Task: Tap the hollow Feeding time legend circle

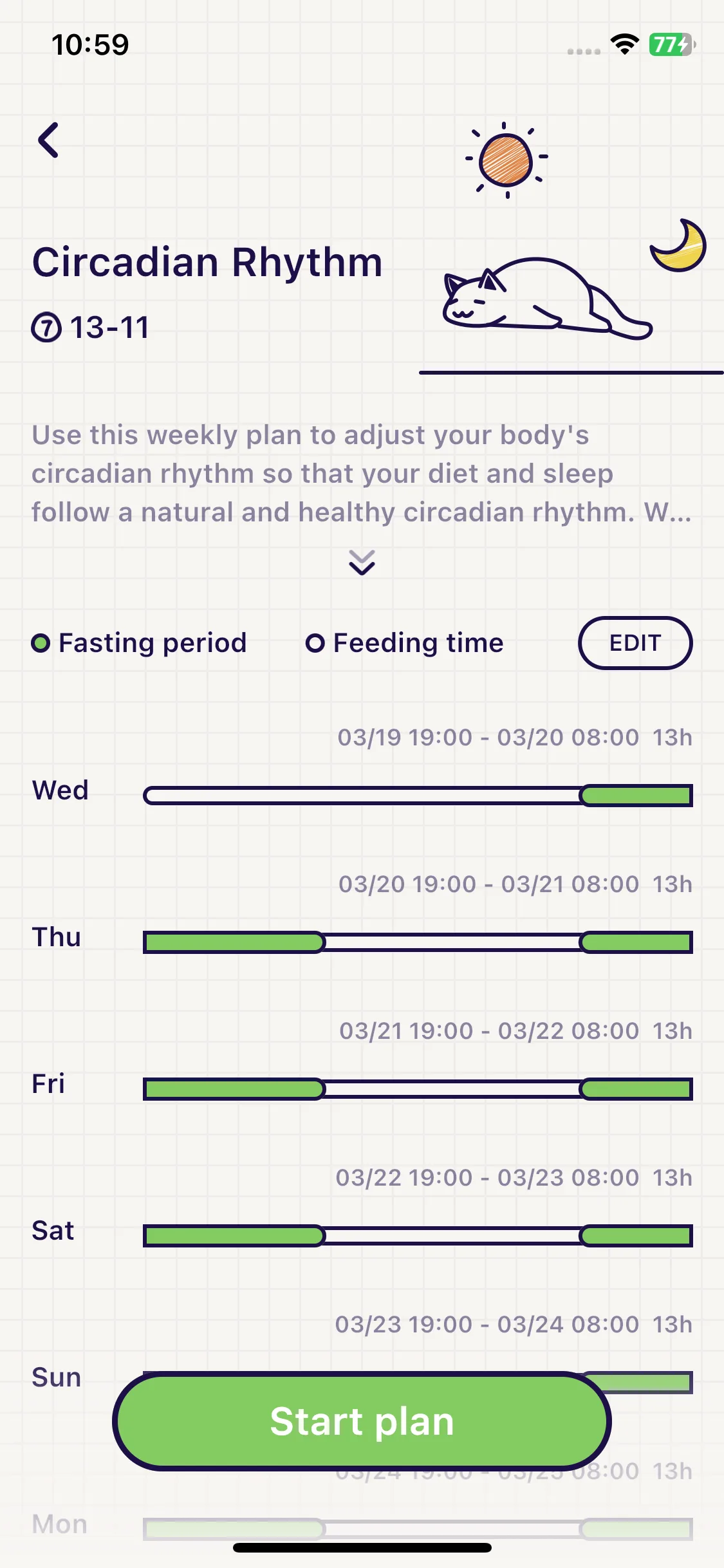Action: click(x=315, y=643)
